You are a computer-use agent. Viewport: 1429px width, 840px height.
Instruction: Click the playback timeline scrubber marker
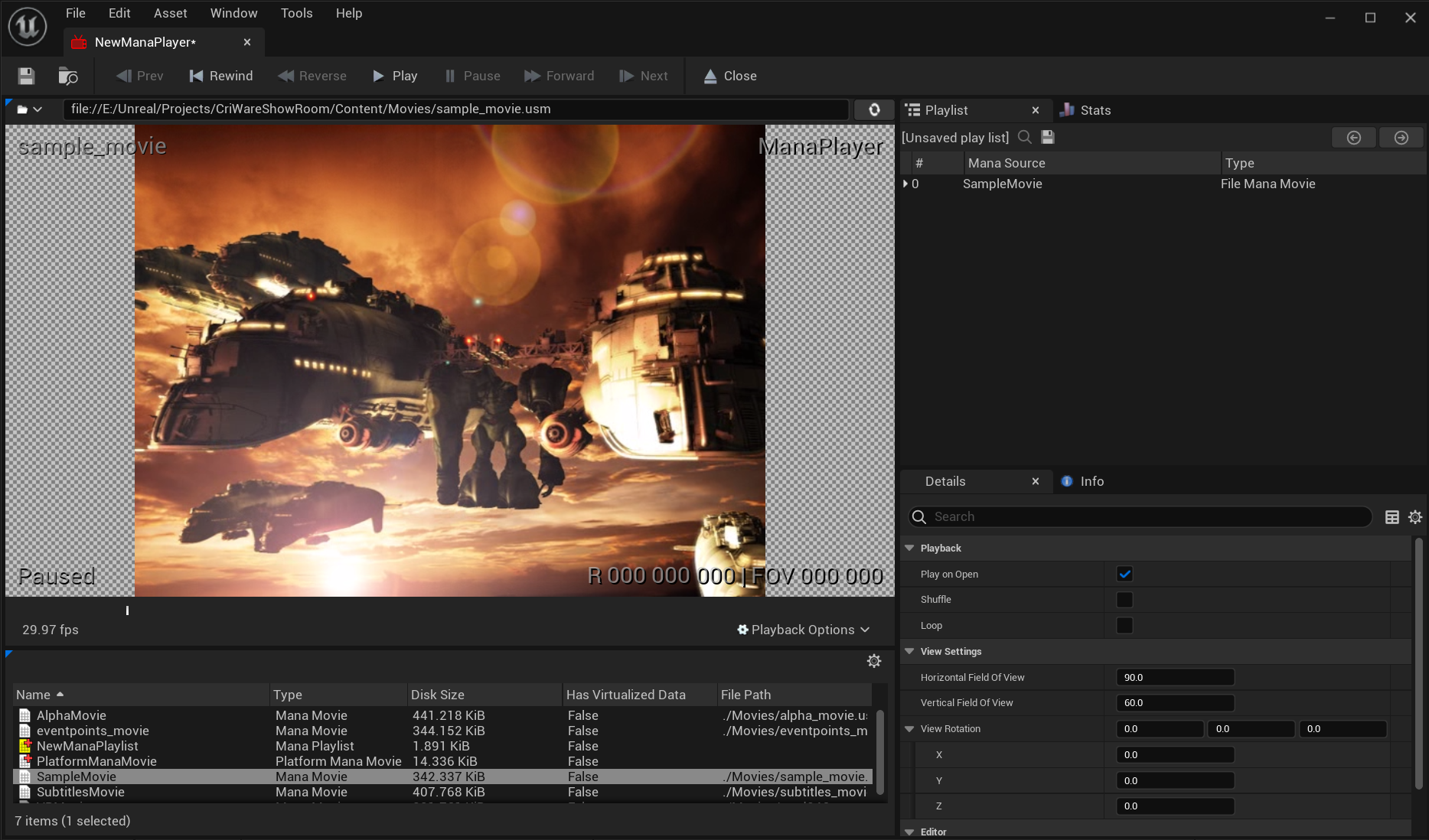pyautogui.click(x=127, y=610)
